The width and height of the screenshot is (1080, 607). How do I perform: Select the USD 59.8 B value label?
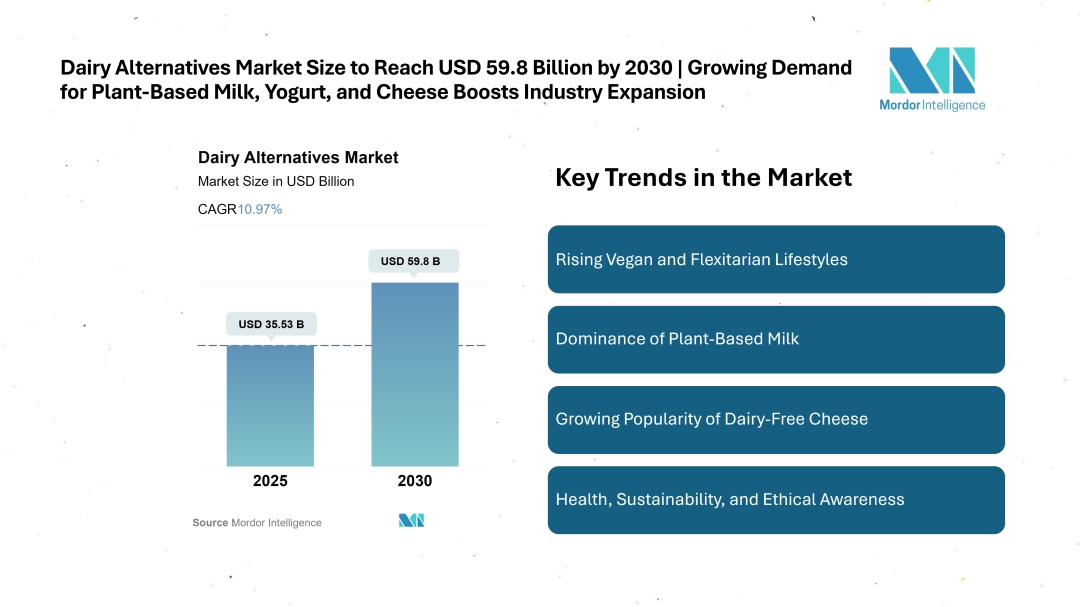415,261
